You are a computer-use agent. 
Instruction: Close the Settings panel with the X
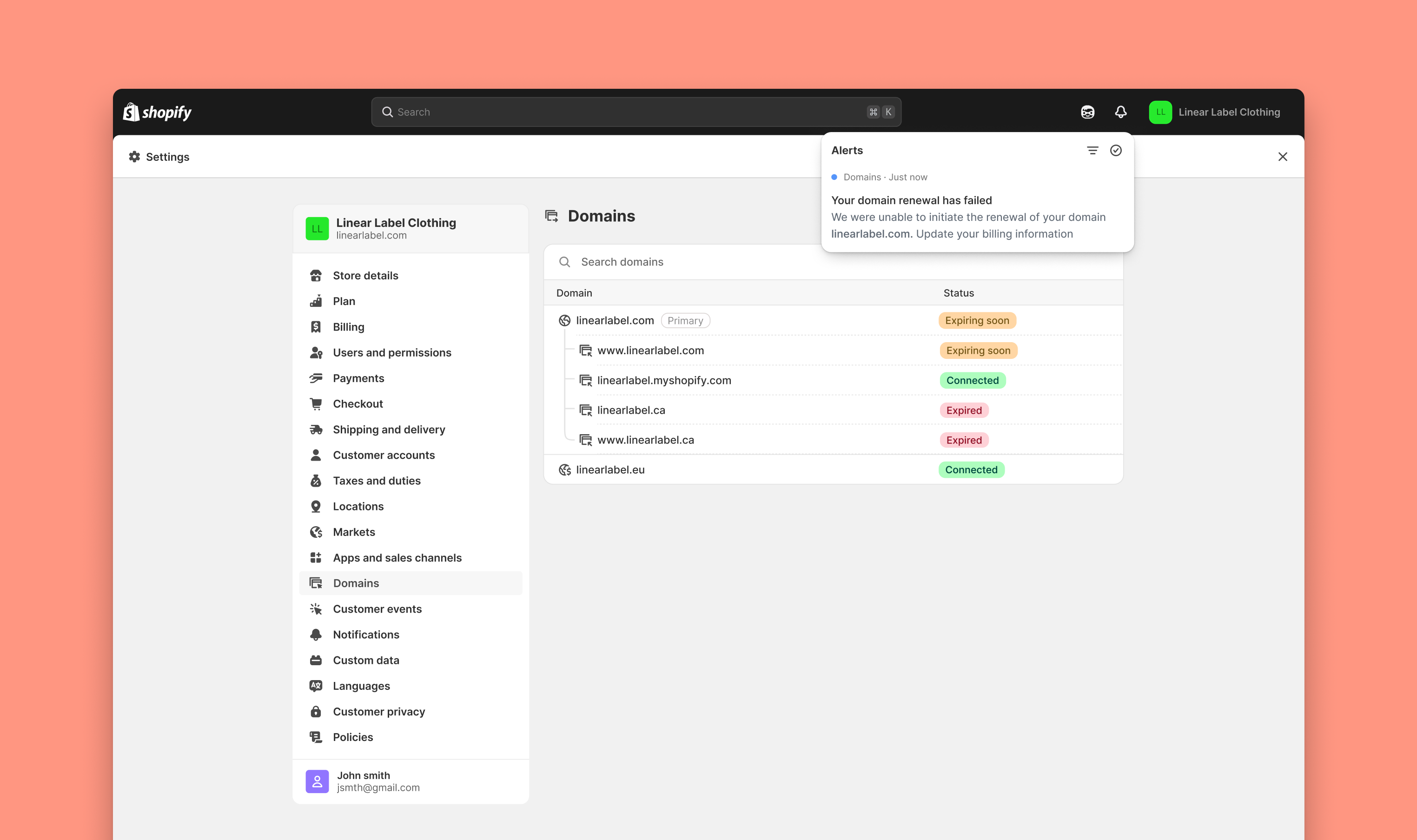click(x=1282, y=157)
